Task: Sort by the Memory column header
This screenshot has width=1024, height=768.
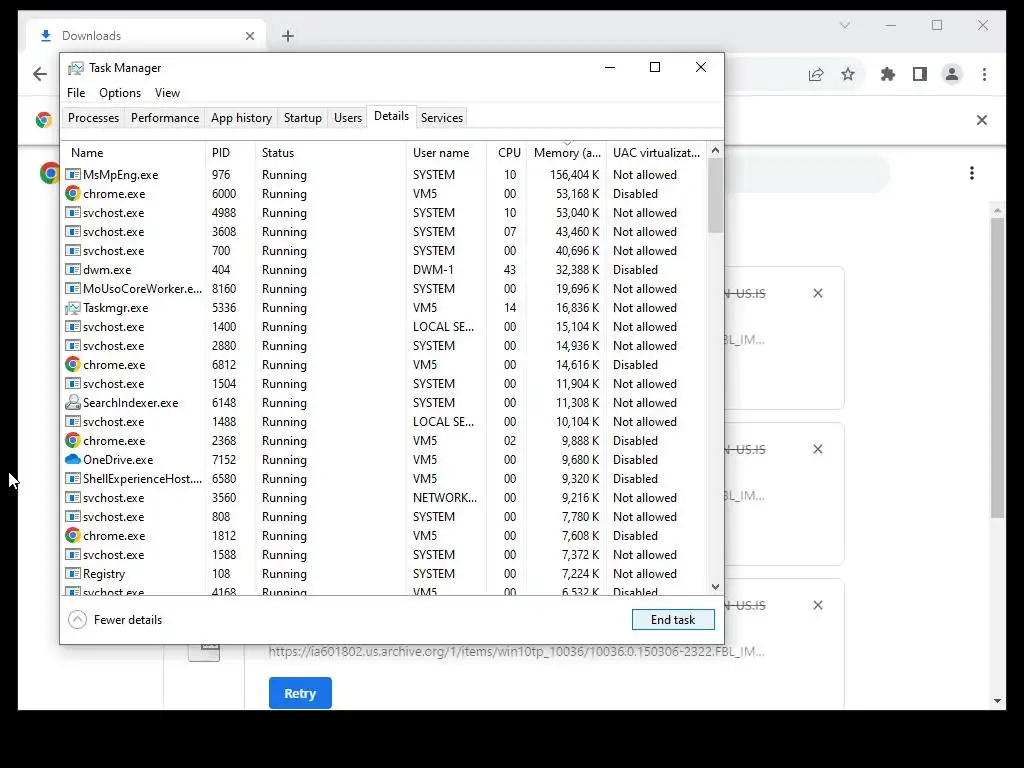Action: [566, 153]
